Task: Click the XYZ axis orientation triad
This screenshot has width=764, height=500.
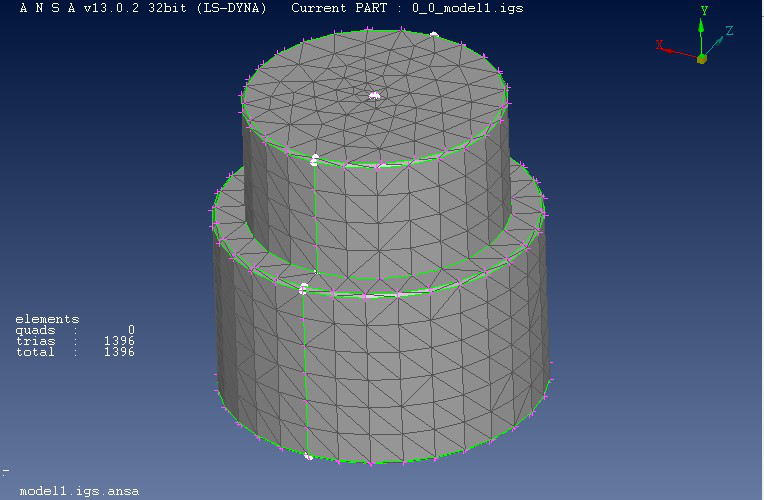Action: tap(695, 35)
